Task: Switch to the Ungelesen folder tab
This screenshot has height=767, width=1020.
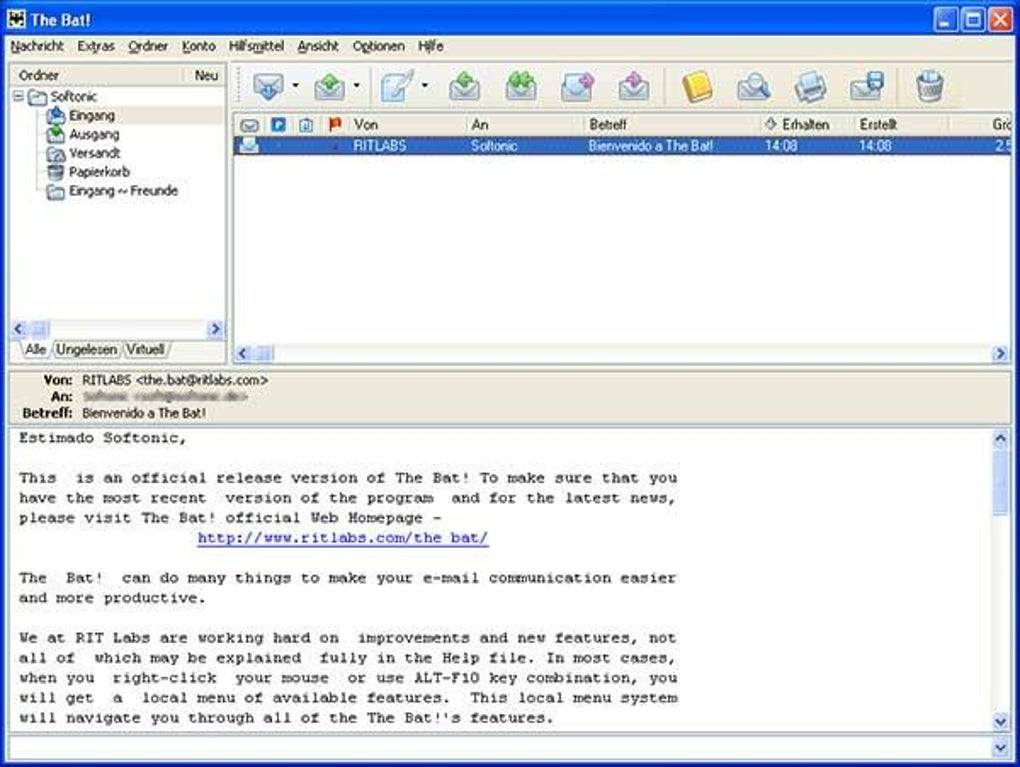Action: click(86, 349)
